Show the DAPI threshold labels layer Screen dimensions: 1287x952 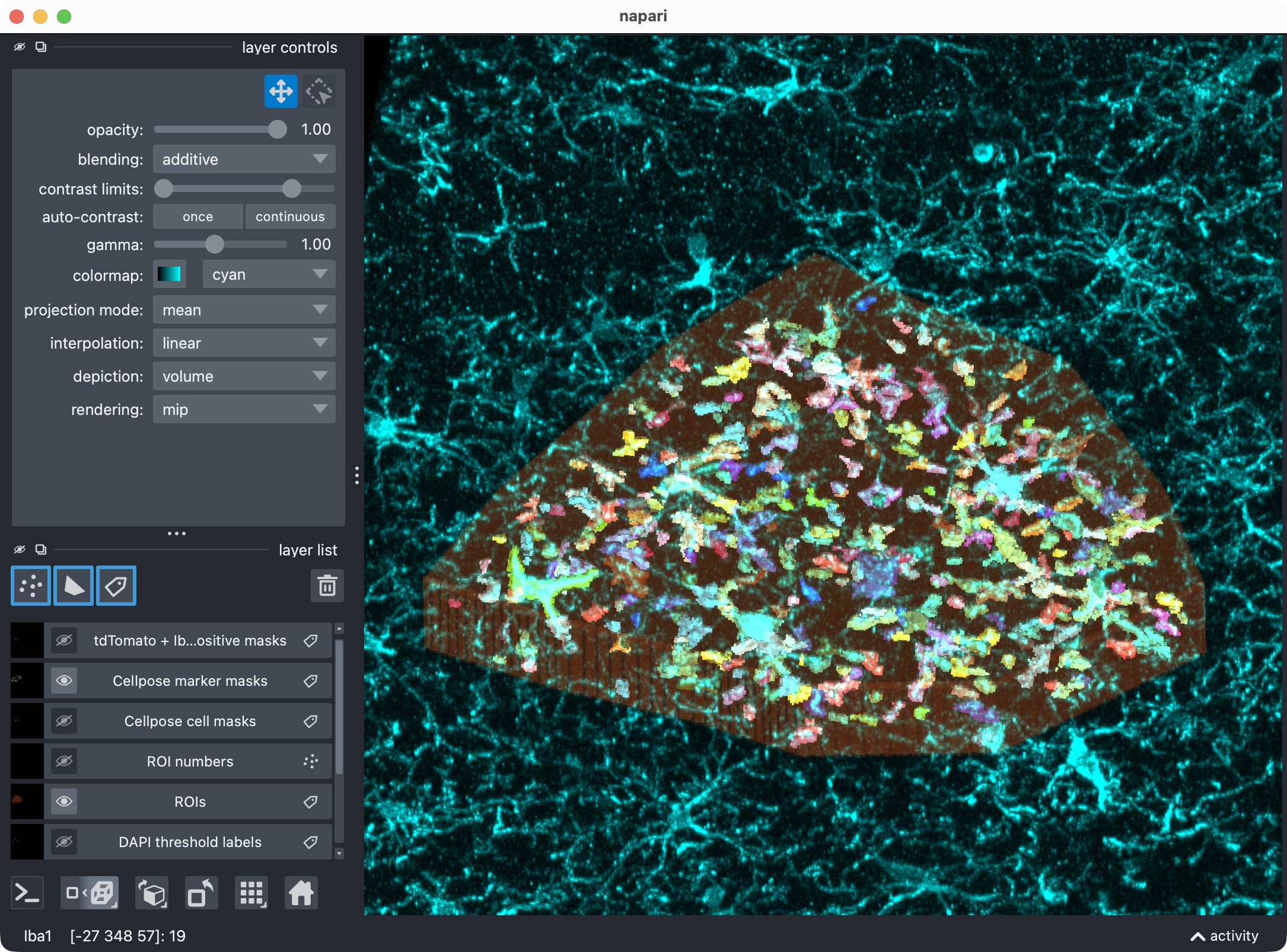pyautogui.click(x=64, y=842)
